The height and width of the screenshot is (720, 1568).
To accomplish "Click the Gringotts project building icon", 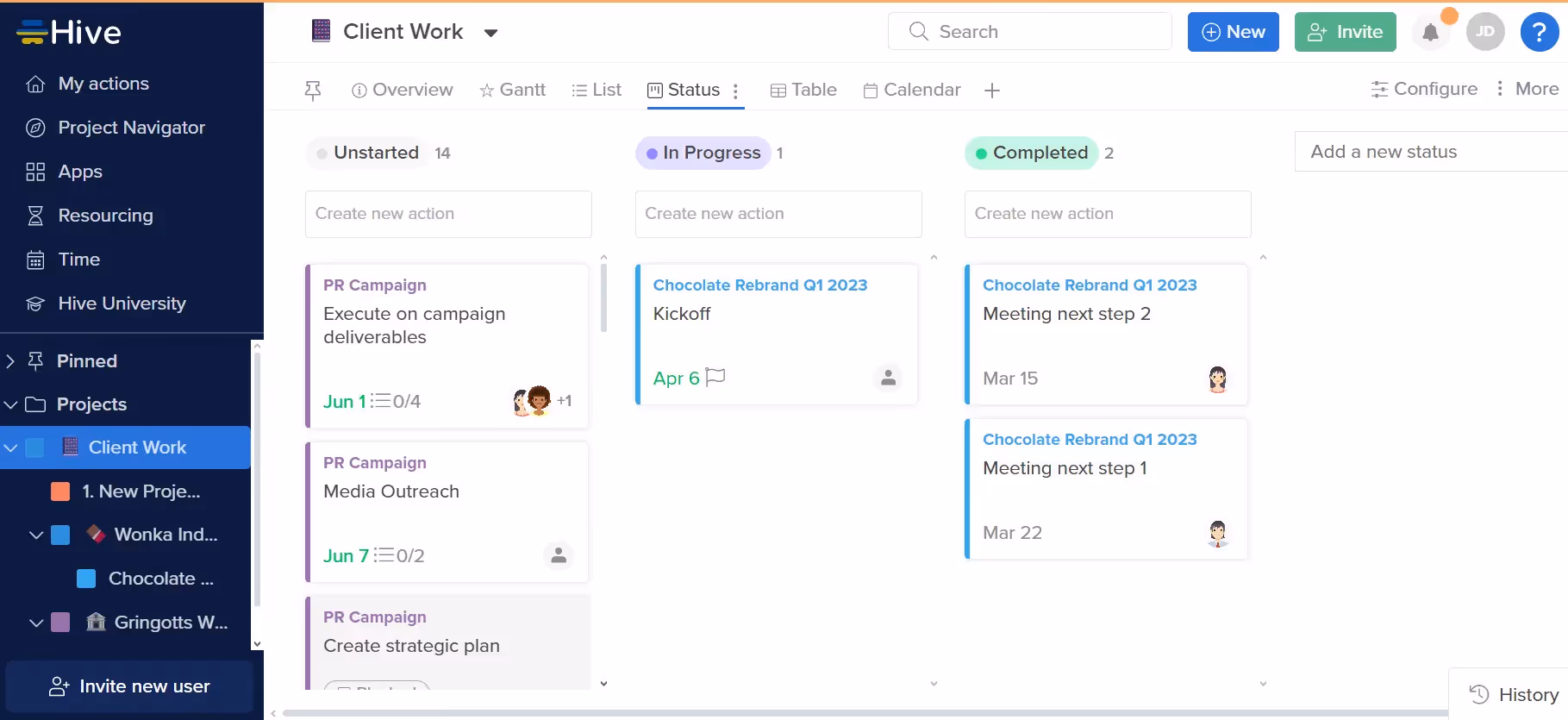I will click(96, 622).
